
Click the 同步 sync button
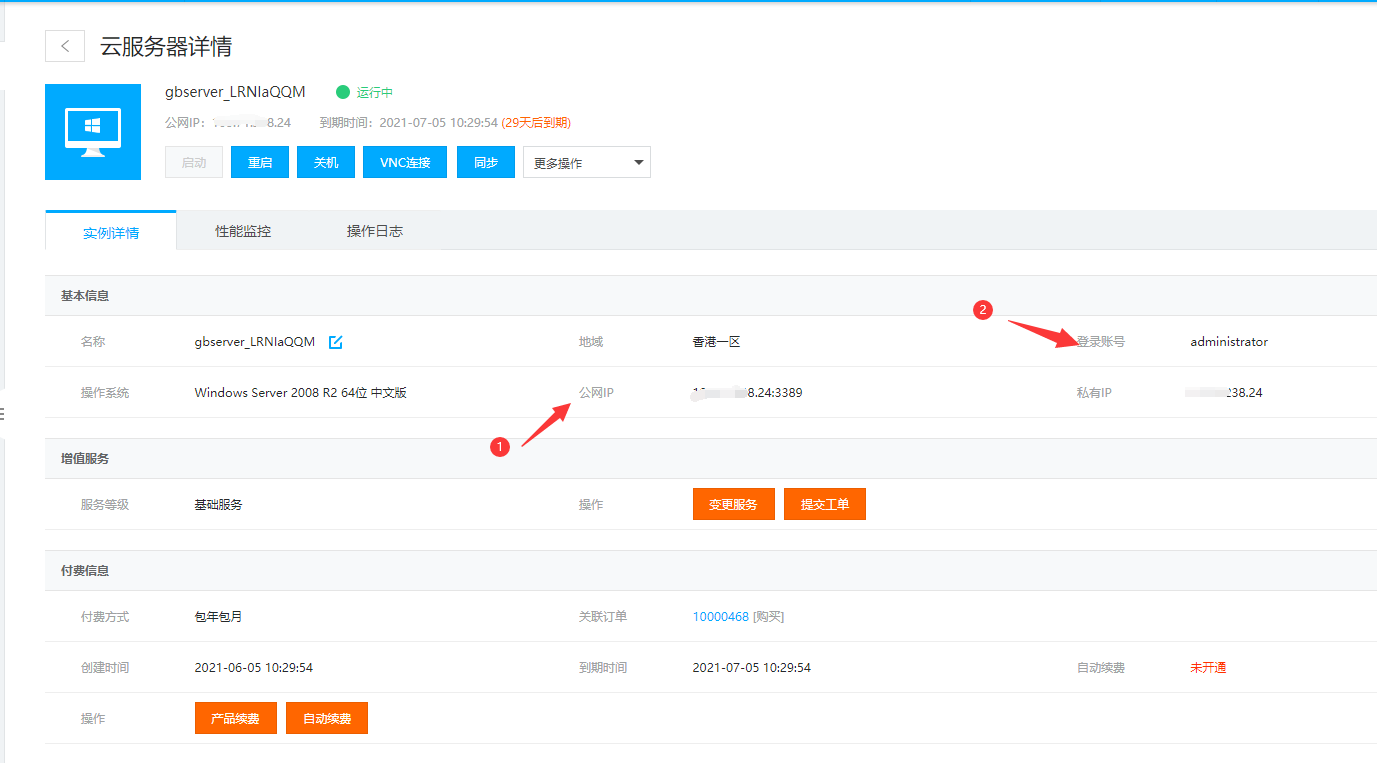pos(486,162)
